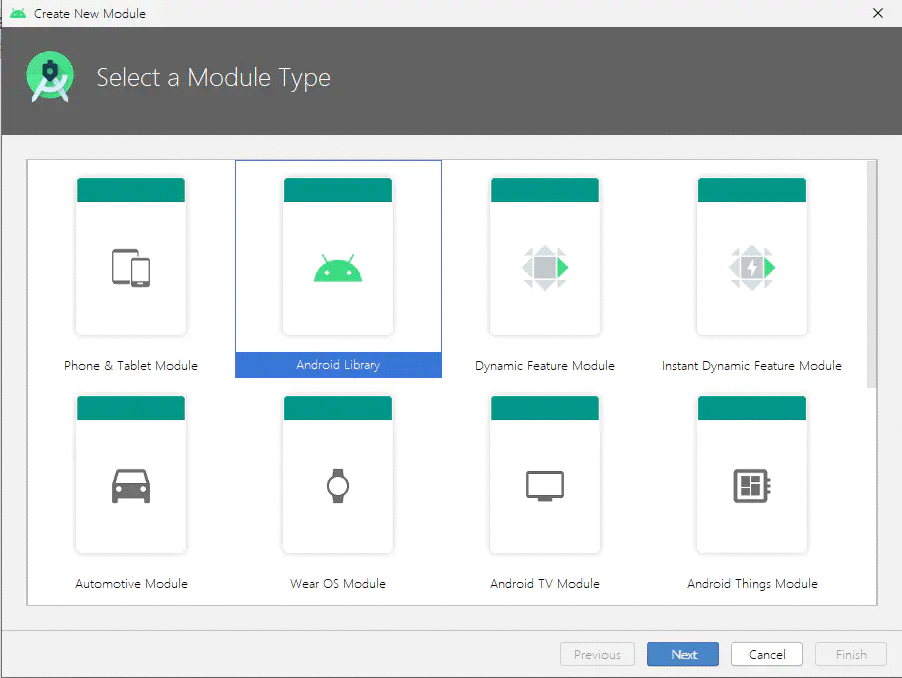The height and width of the screenshot is (678, 902).
Task: Select the Automotive Module car icon
Action: pyautogui.click(x=131, y=486)
